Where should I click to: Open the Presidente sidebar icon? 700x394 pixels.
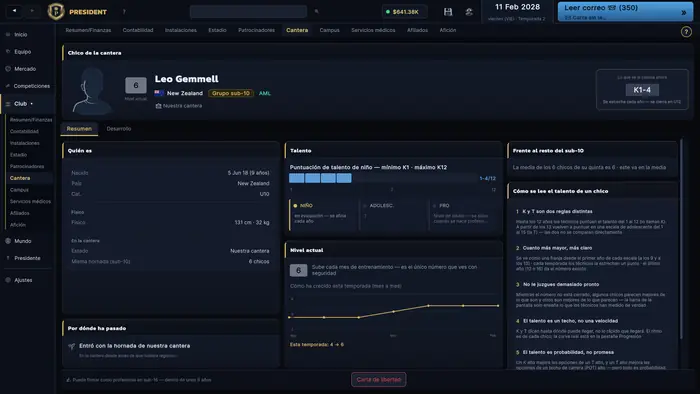click(8, 258)
